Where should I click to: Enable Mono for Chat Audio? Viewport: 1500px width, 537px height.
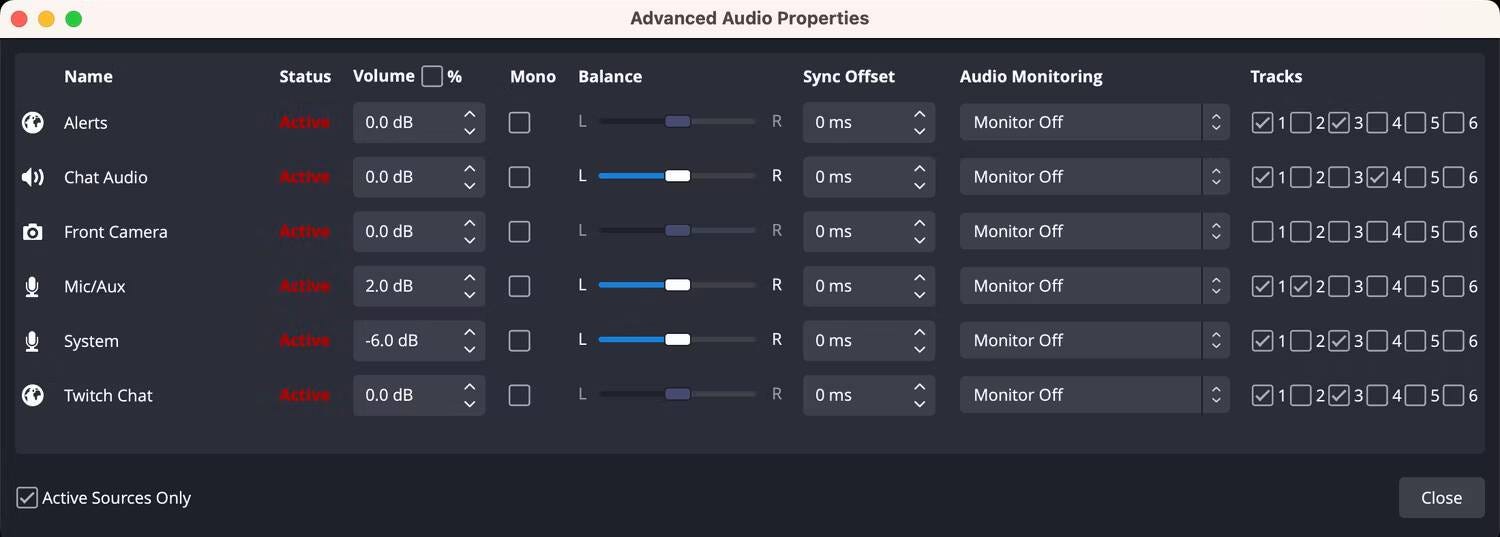coord(519,177)
